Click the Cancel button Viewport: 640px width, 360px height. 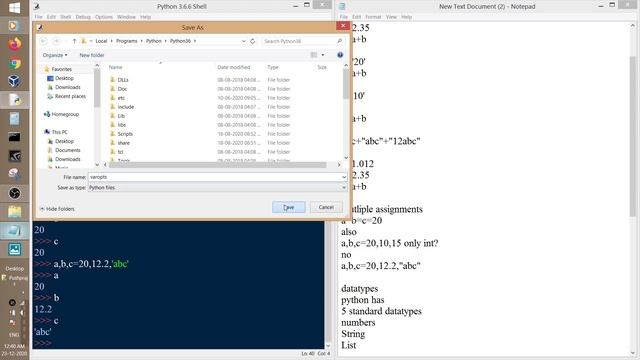[326, 207]
